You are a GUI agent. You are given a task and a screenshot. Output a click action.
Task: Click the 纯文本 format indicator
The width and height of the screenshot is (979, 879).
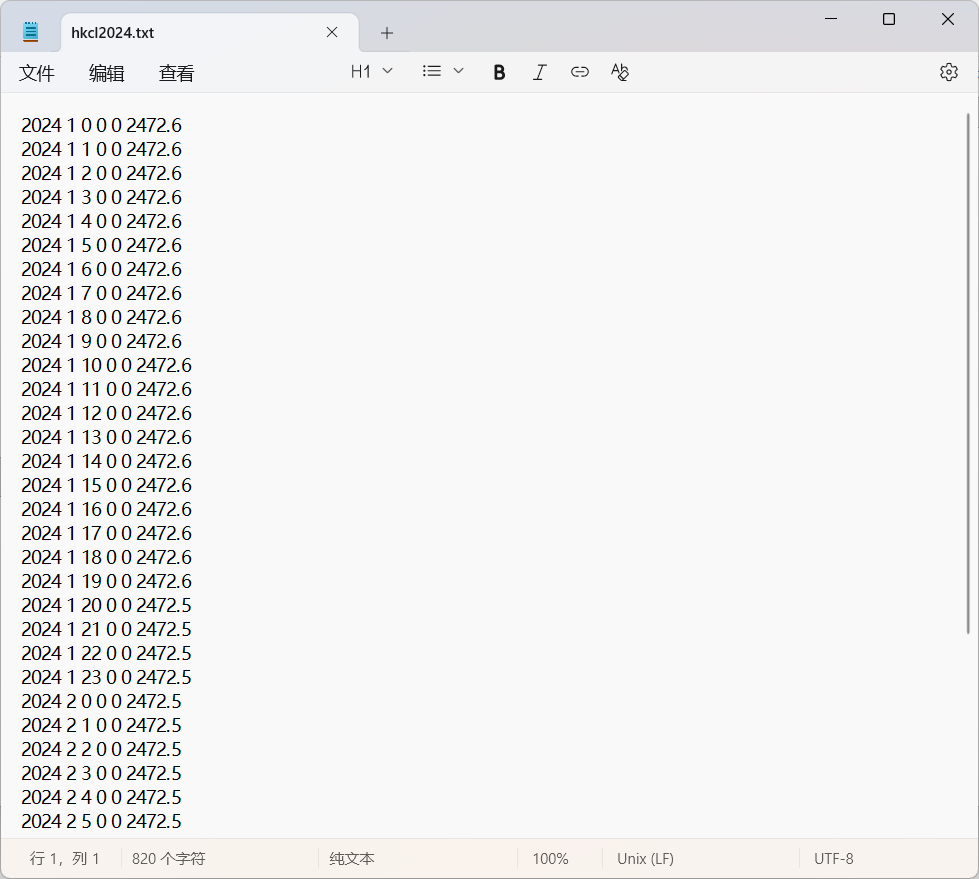[352, 859]
